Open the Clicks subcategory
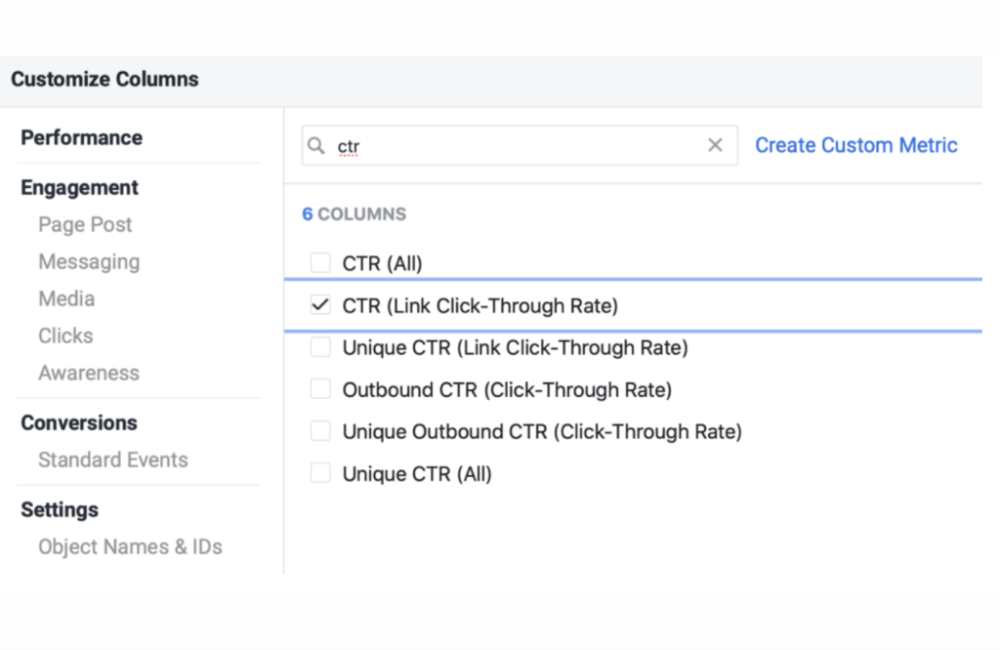 coord(66,336)
